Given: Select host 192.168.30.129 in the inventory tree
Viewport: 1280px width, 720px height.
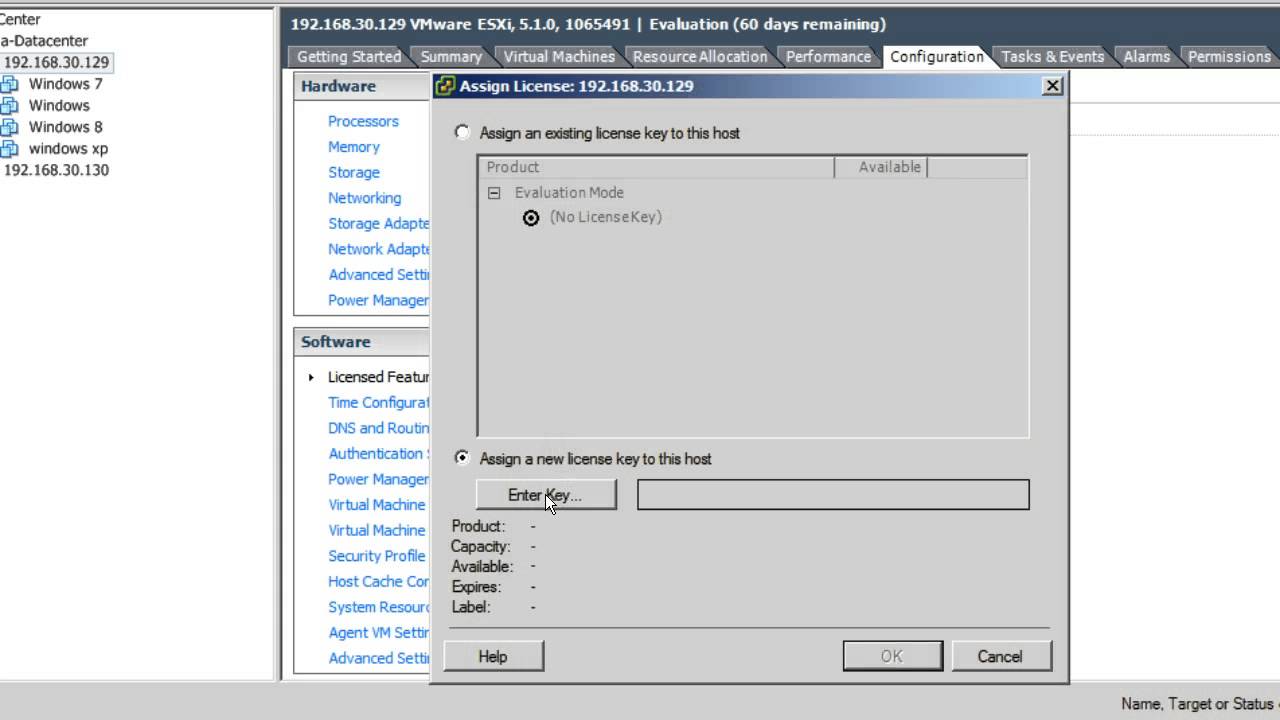Looking at the screenshot, I should coord(56,62).
